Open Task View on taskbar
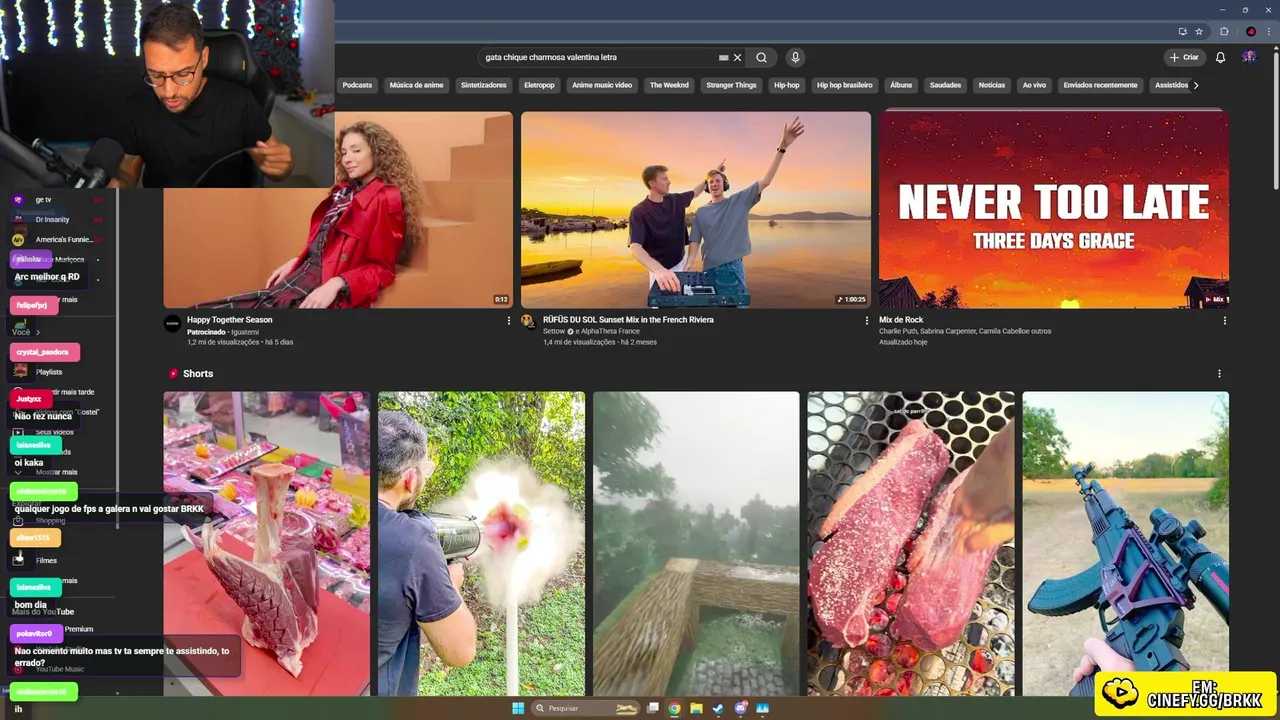Viewport: 1280px width, 720px height. [653, 708]
